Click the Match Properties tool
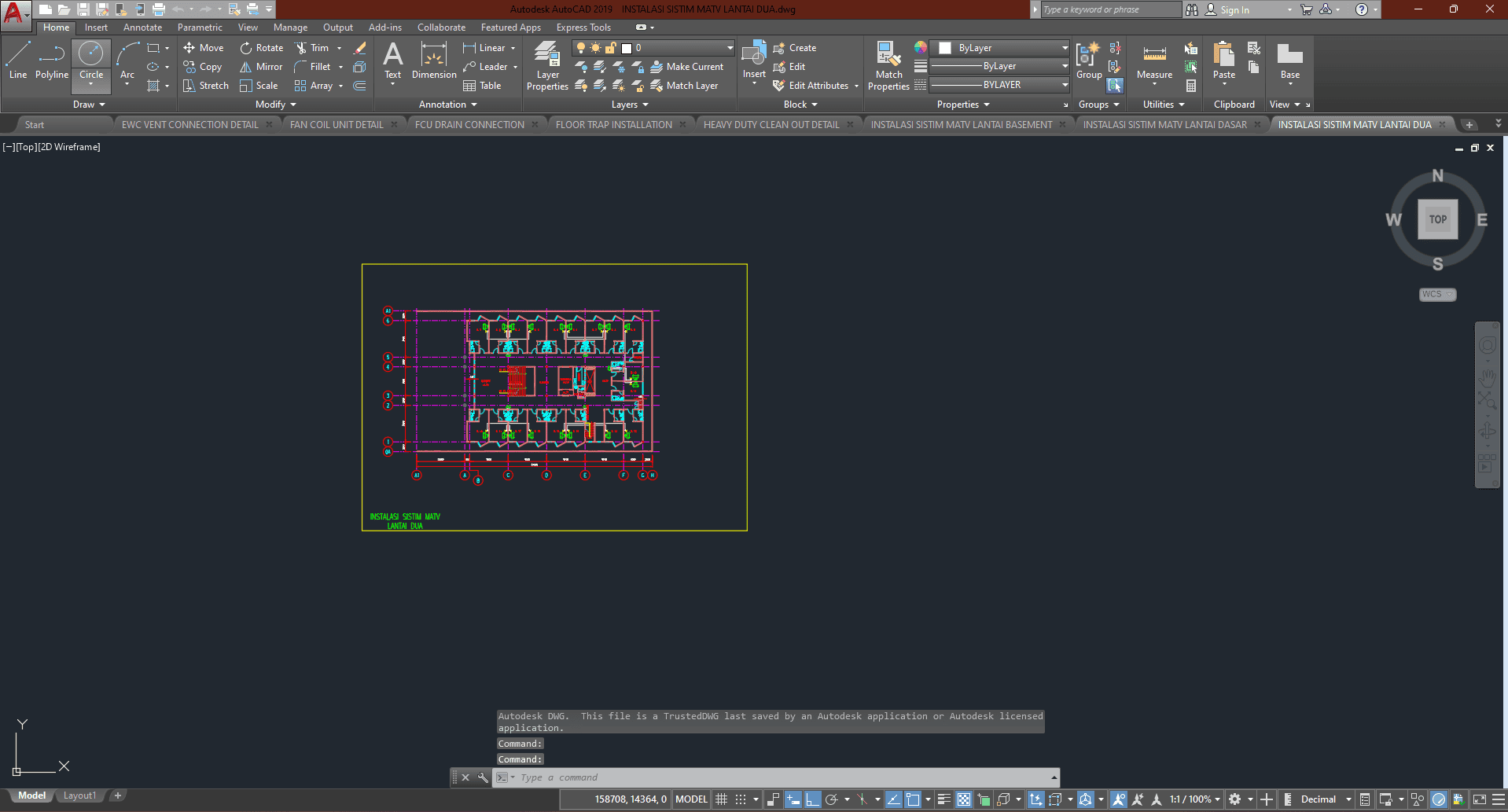This screenshot has height=812, width=1508. pos(888,65)
